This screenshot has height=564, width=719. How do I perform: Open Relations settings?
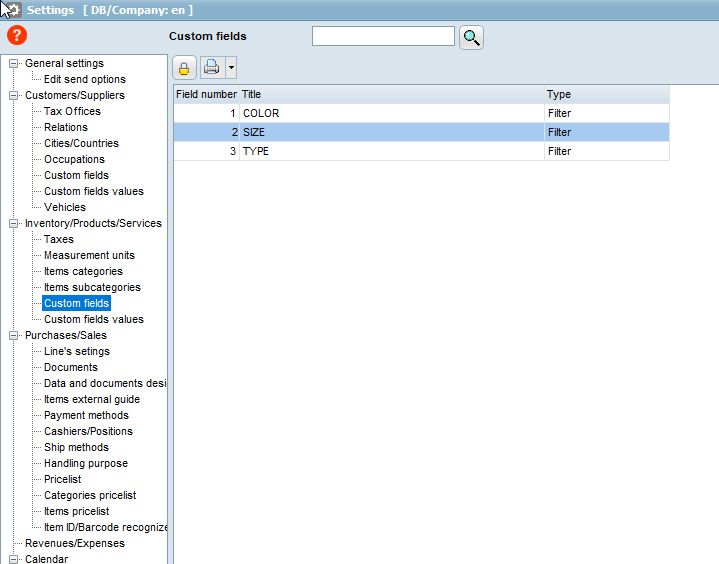pos(66,127)
